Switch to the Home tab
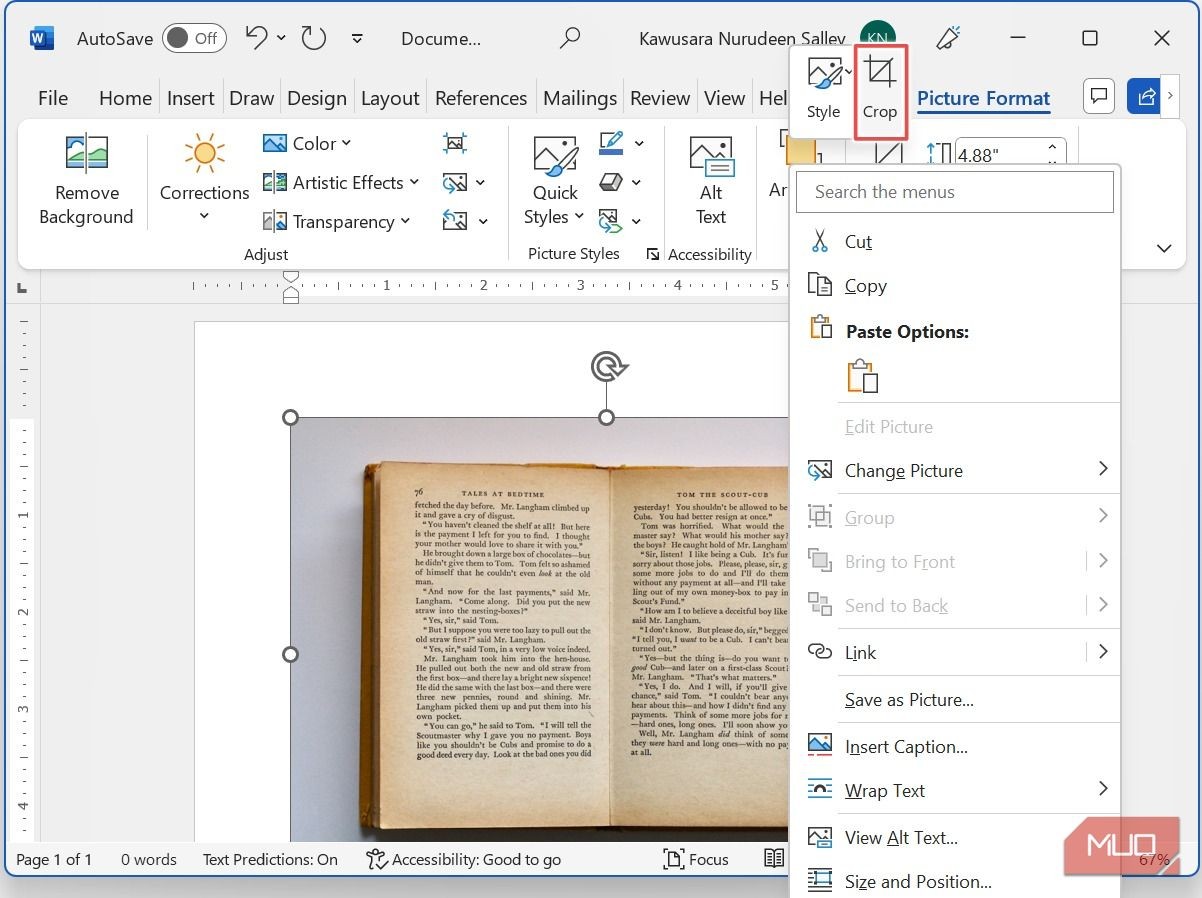Image resolution: width=1202 pixels, height=898 pixels. [125, 98]
